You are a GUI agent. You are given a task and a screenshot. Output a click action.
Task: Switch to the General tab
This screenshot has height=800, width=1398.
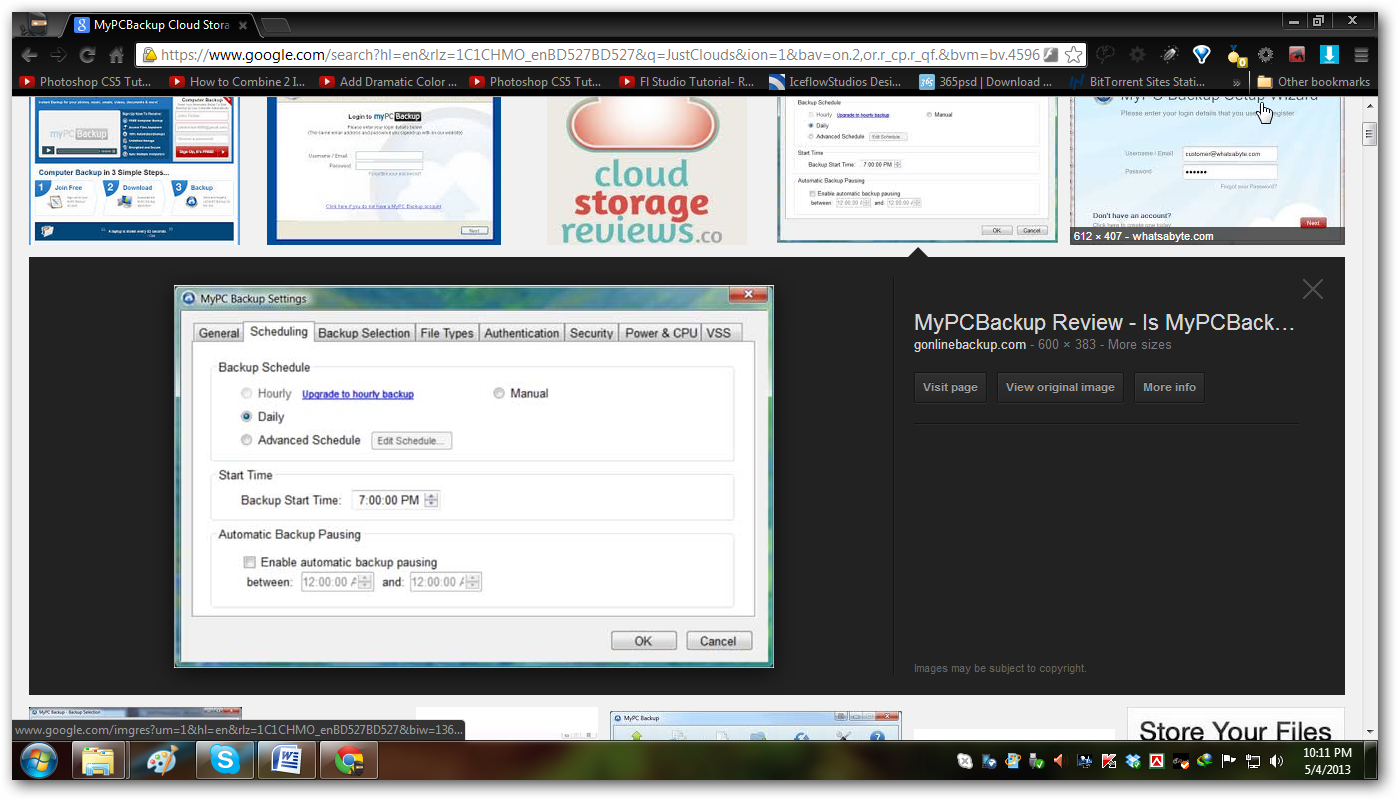coord(219,333)
